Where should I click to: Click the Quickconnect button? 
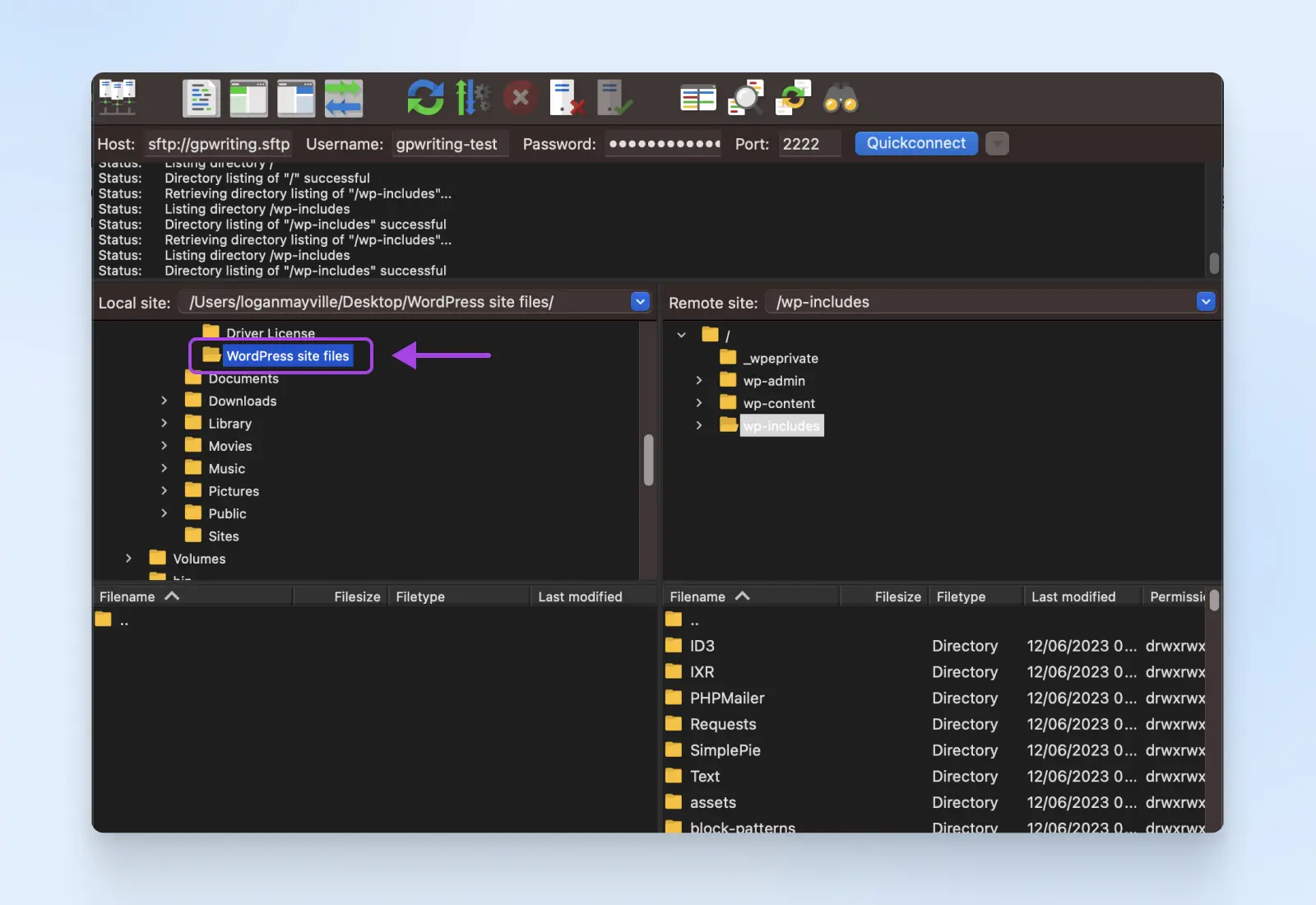(915, 143)
